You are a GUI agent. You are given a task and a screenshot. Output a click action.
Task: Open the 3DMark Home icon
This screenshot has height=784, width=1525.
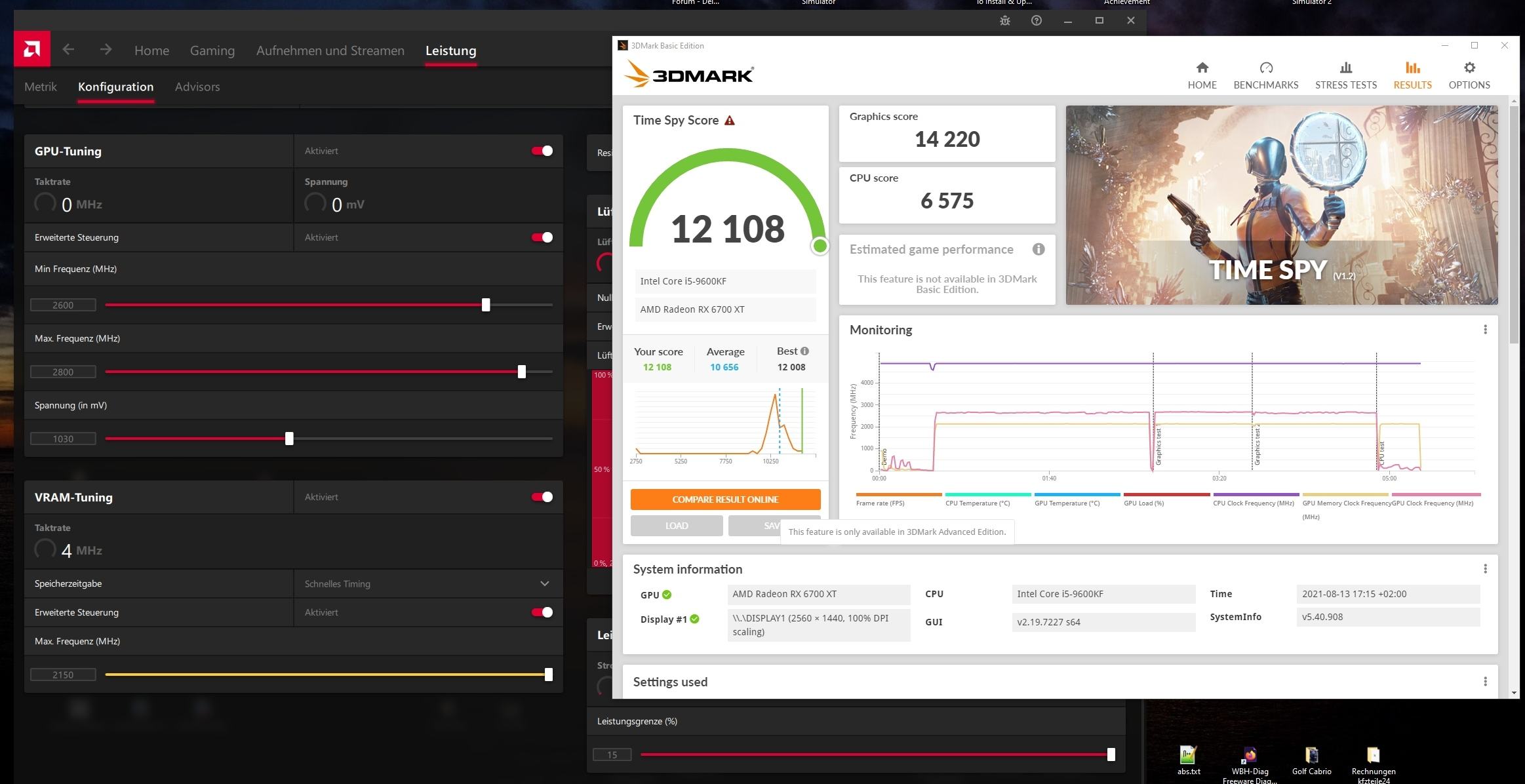[1202, 68]
